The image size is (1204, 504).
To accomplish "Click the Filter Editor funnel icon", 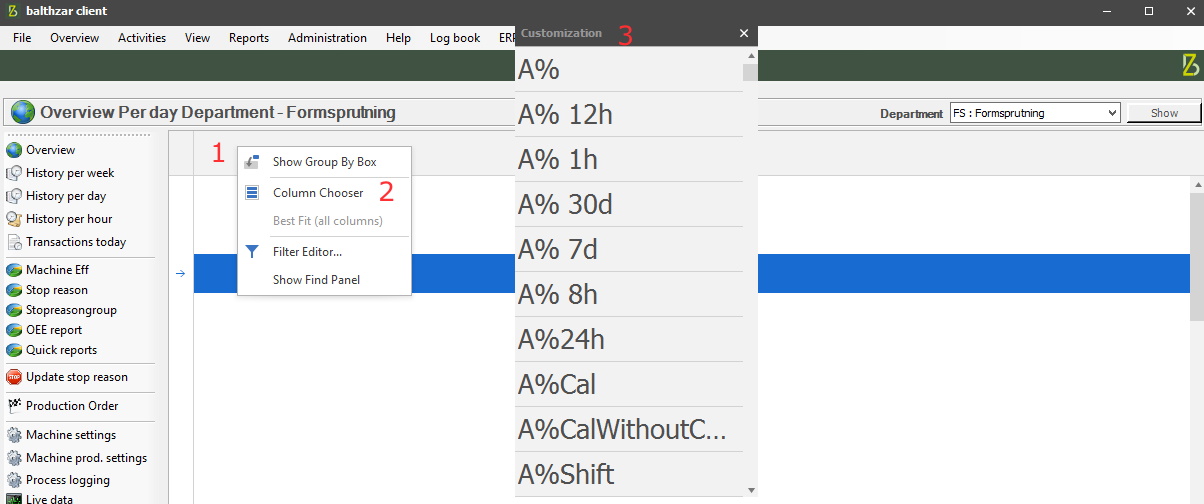I will point(252,252).
